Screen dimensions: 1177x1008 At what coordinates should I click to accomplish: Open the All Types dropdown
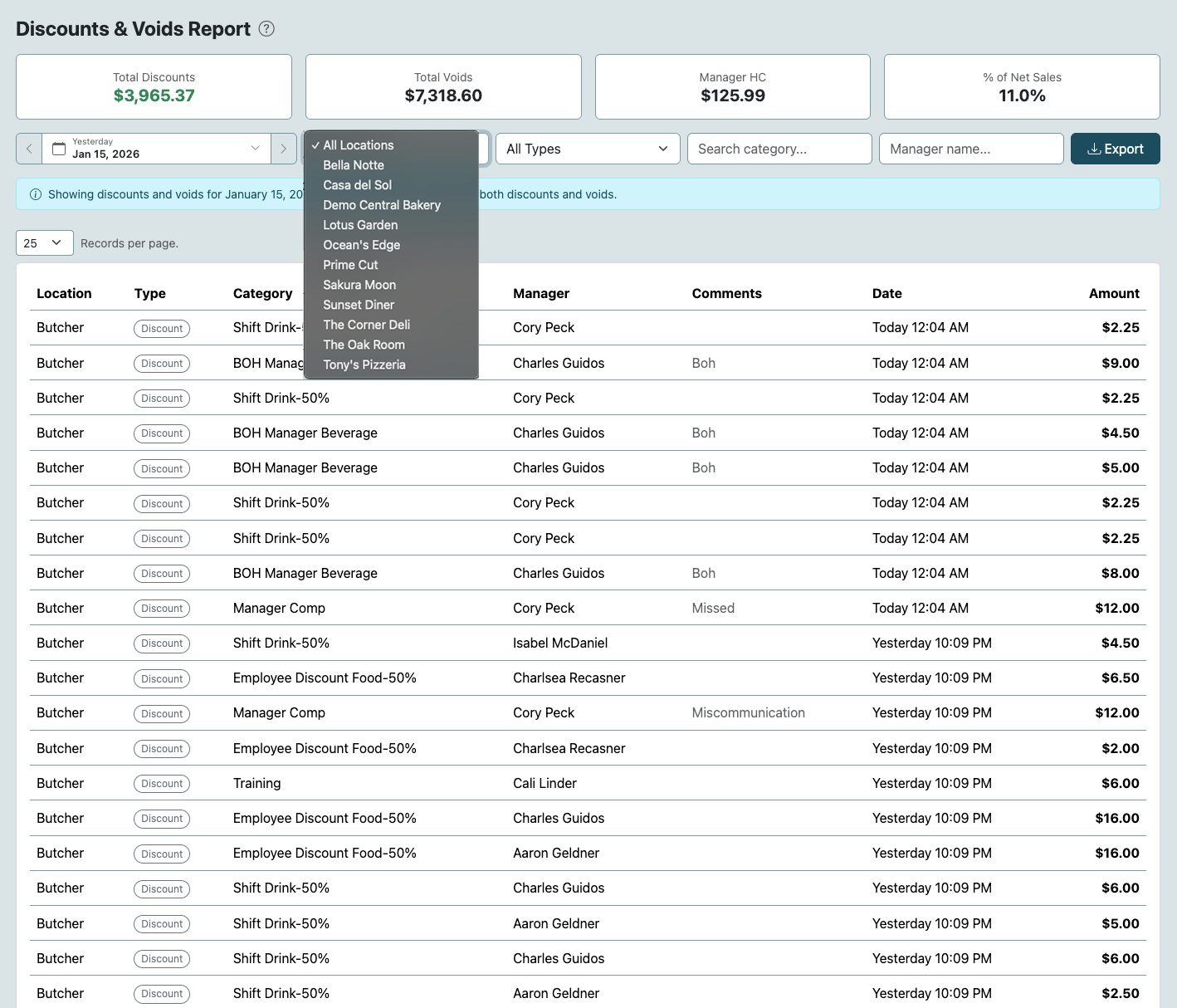click(x=587, y=149)
